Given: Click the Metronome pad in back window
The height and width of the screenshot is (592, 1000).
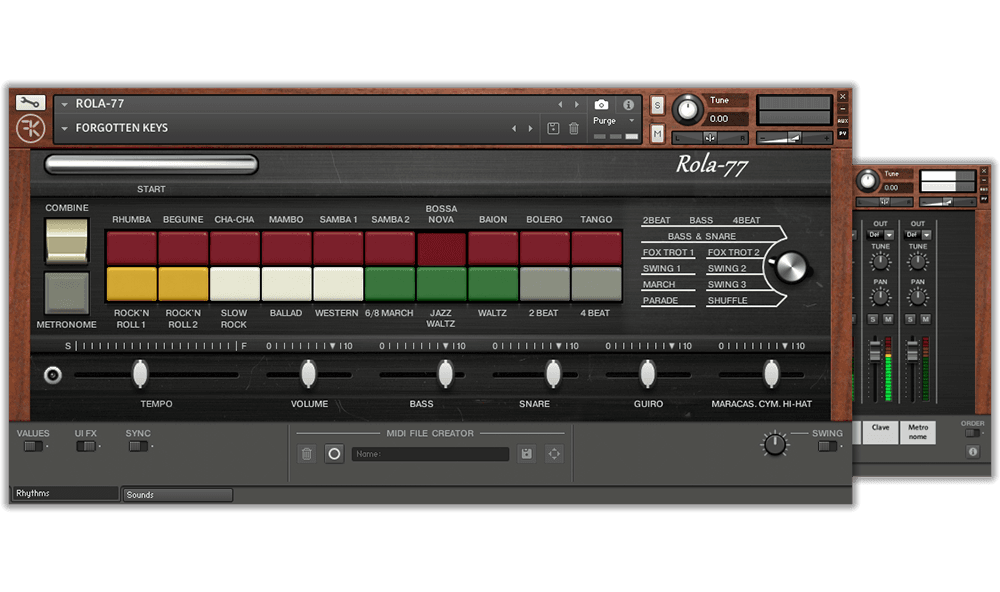Looking at the screenshot, I should click(918, 432).
